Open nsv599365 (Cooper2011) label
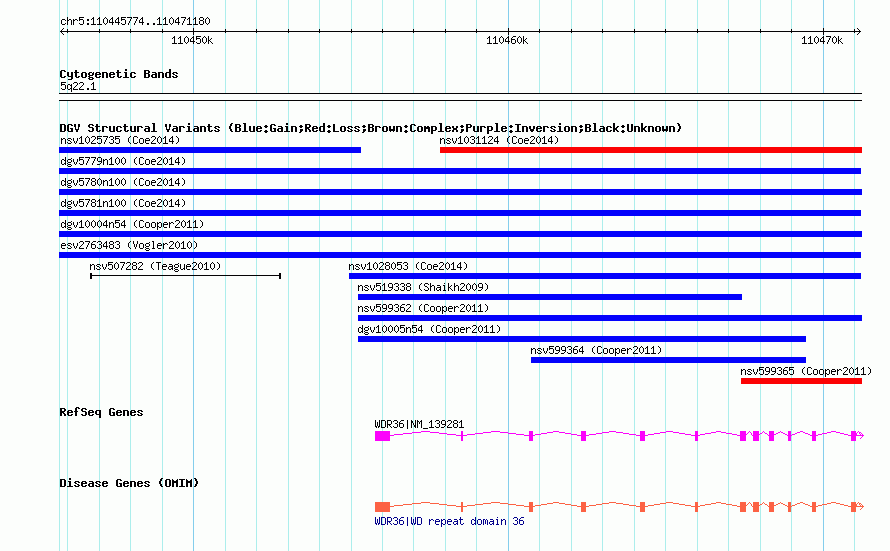This screenshot has height=551, width=890. (x=806, y=371)
